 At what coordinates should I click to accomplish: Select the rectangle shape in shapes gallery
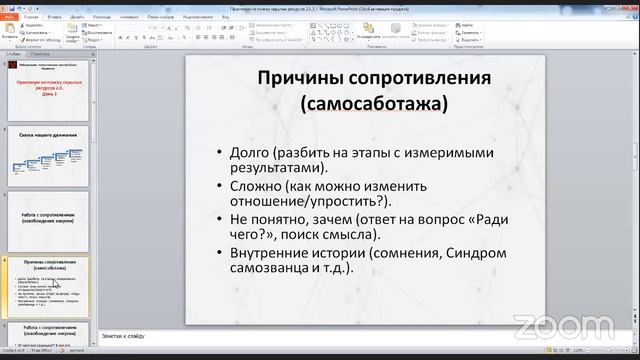tap(333, 26)
